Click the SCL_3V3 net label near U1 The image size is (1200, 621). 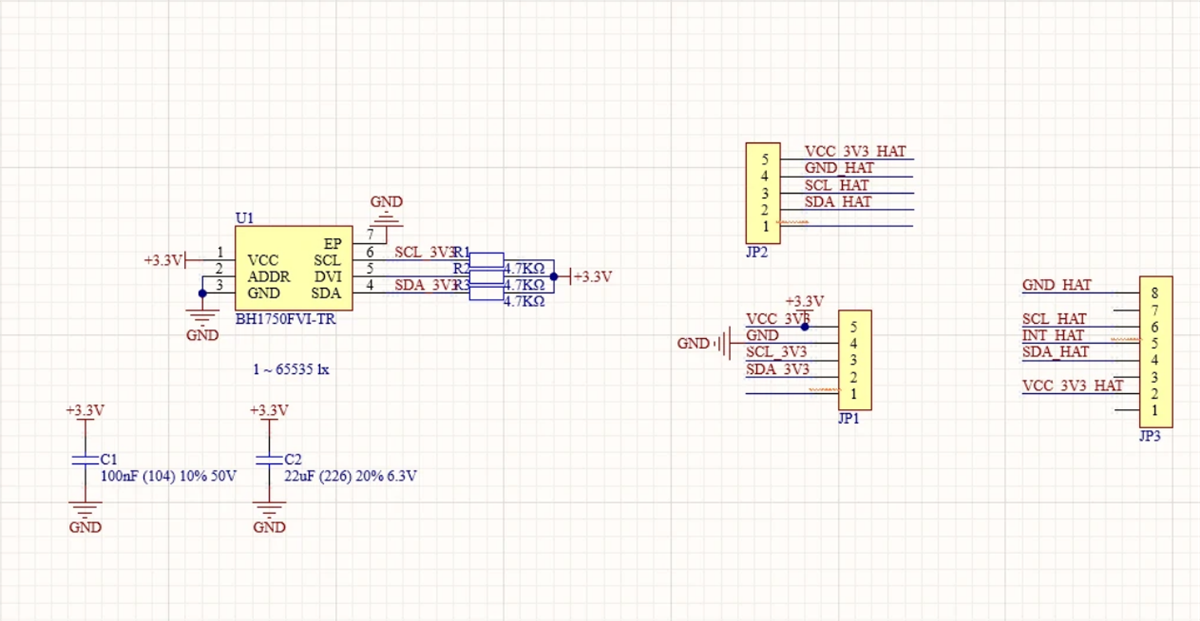(420, 252)
